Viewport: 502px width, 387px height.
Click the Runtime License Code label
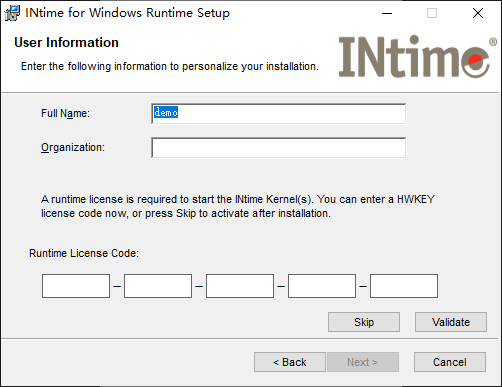tap(84, 253)
